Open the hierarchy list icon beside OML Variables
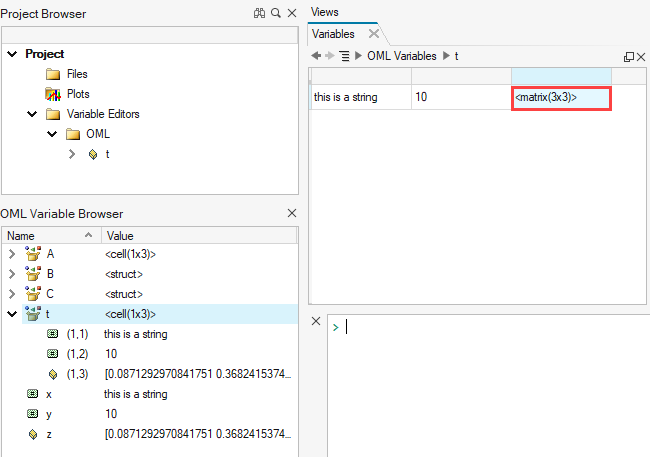 344,56
